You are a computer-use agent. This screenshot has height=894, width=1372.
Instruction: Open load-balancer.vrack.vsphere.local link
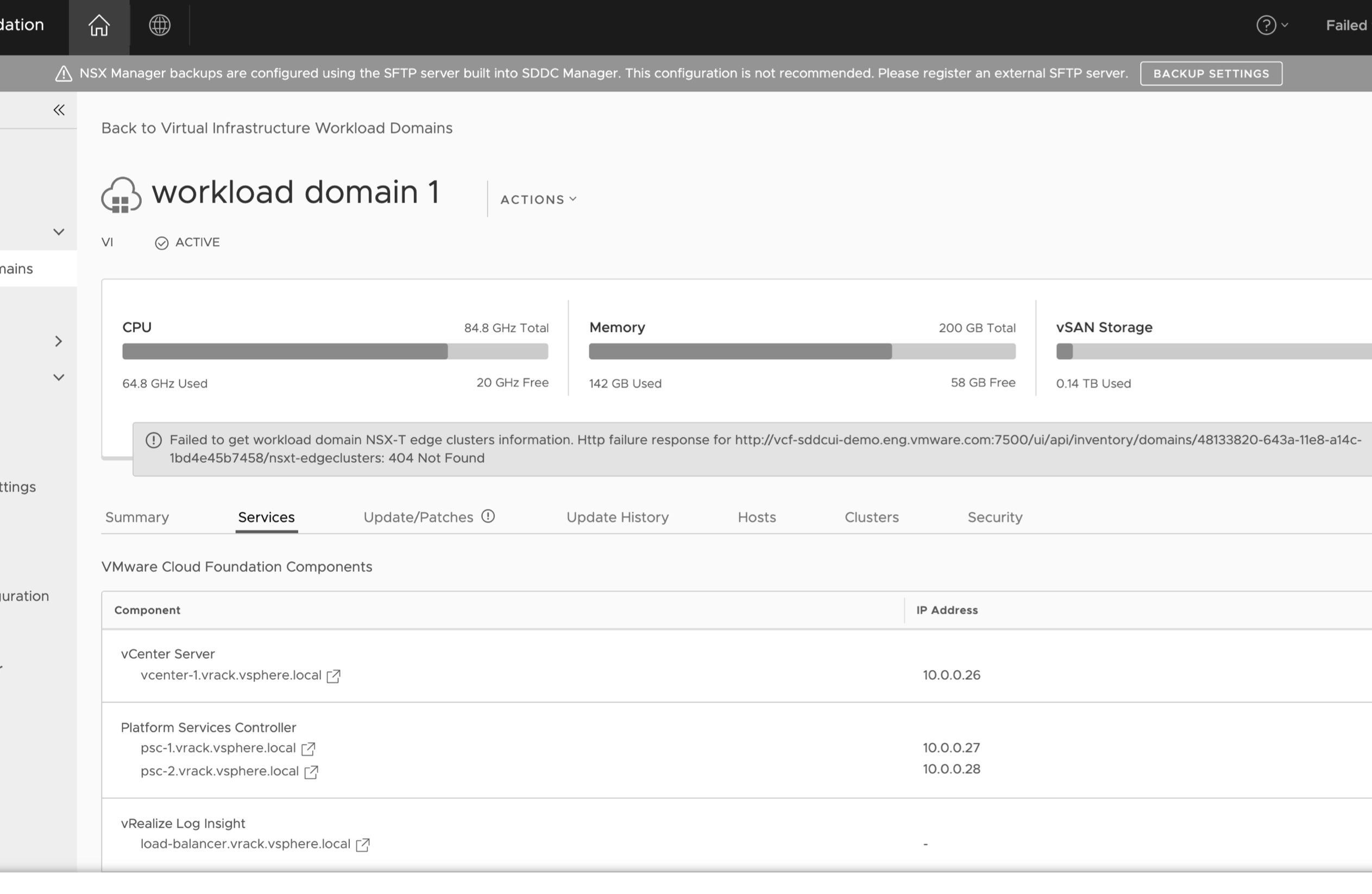click(x=245, y=844)
